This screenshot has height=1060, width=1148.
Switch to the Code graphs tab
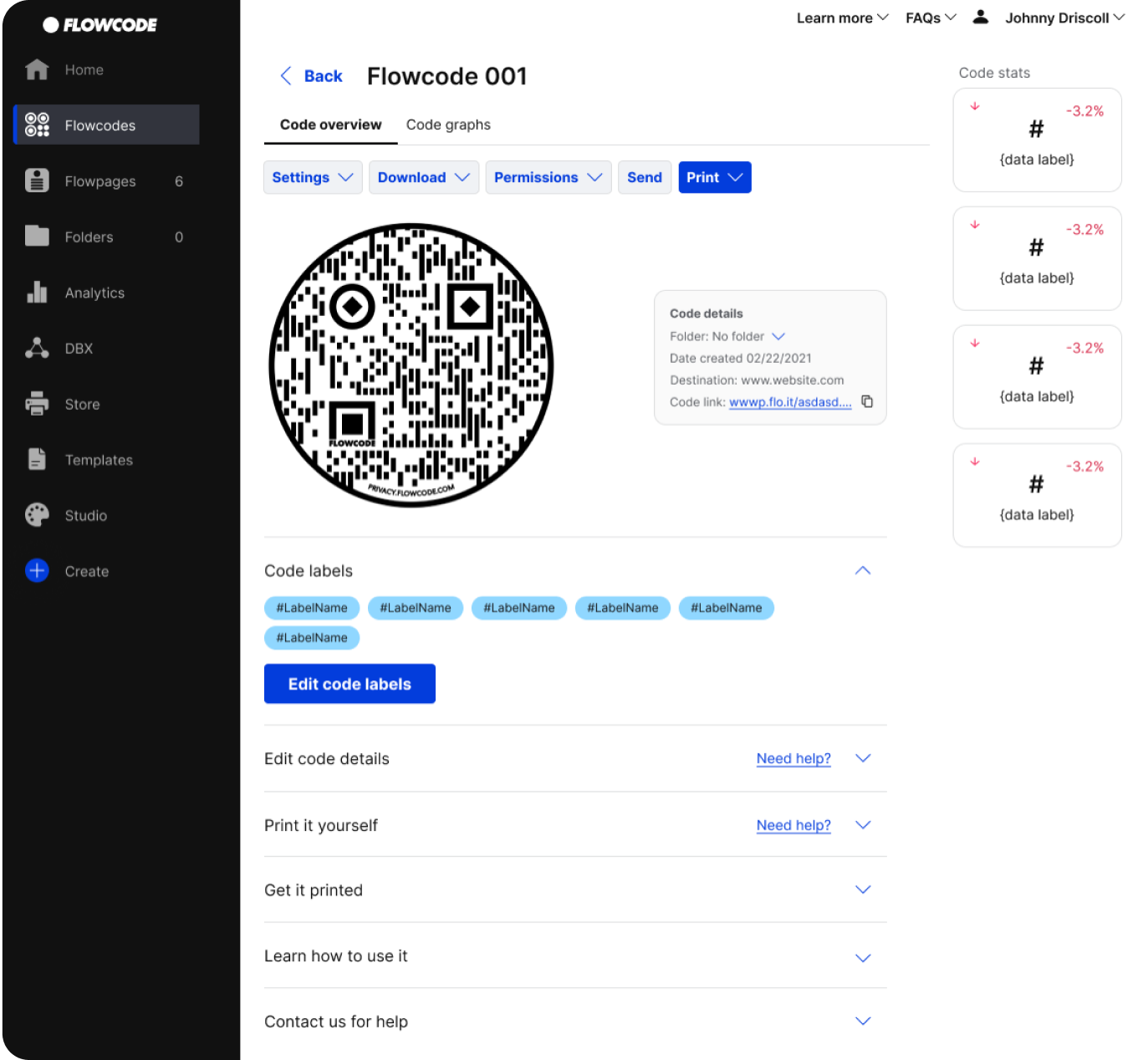448,125
